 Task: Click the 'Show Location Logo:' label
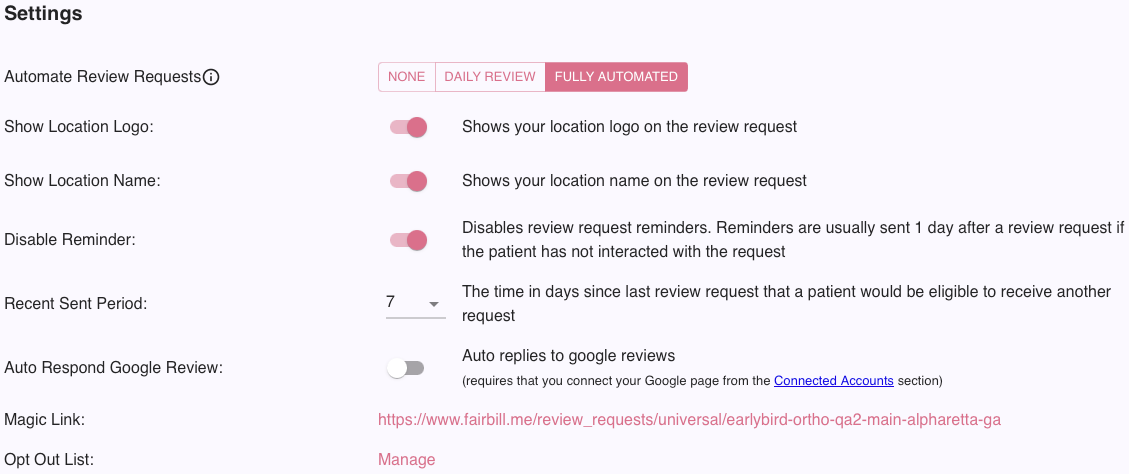tap(79, 128)
